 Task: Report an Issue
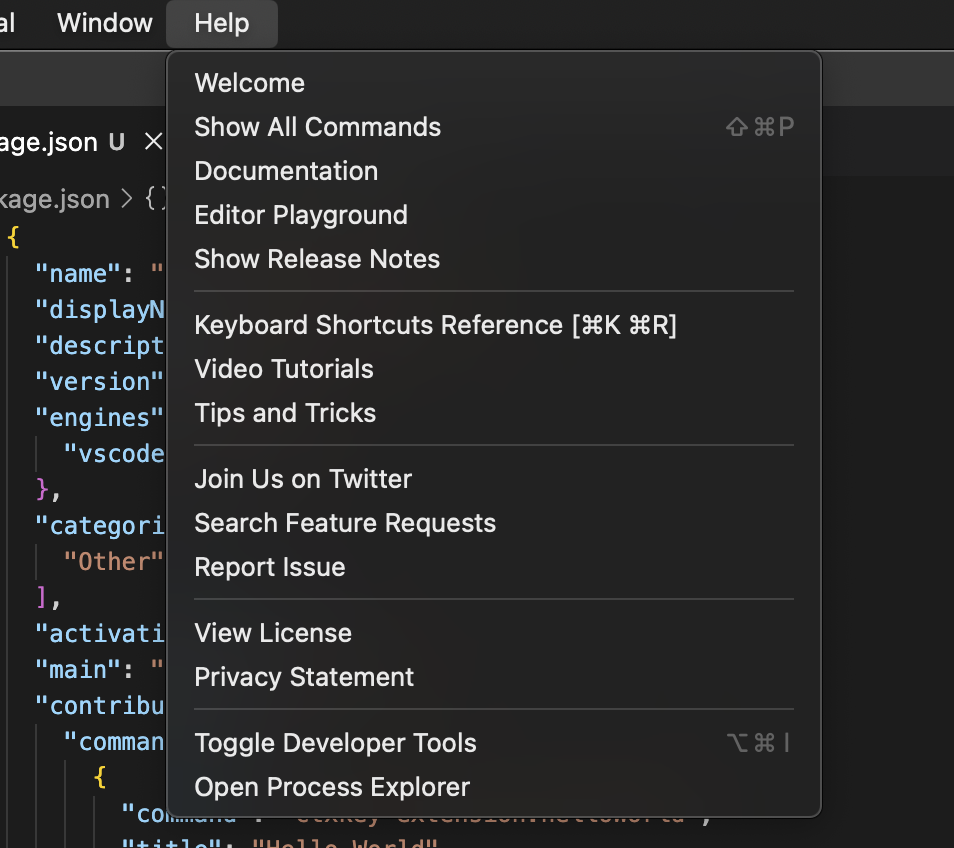(x=270, y=567)
